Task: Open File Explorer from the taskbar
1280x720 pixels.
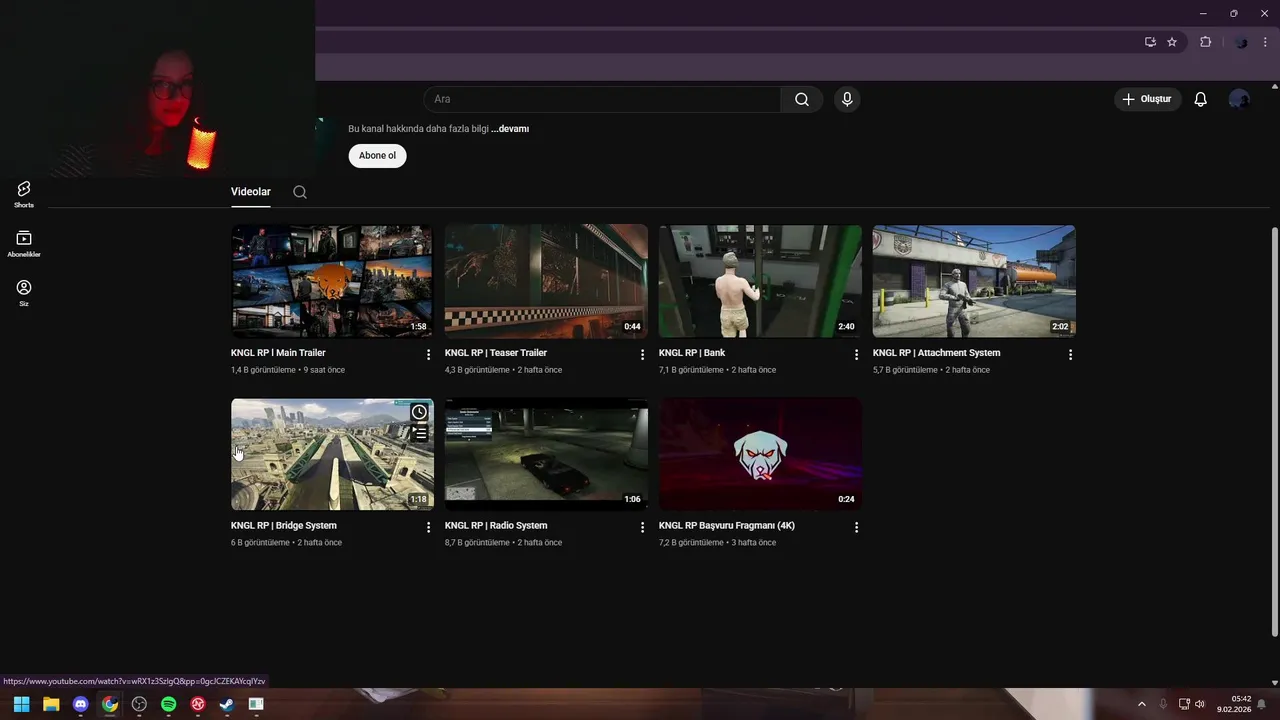Action: pos(51,704)
